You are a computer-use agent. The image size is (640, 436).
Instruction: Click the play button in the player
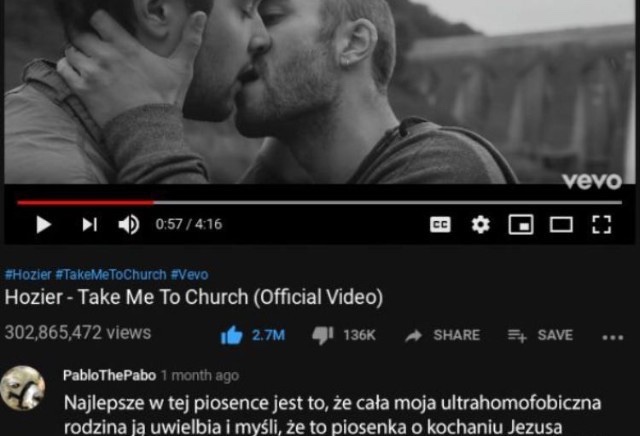click(44, 225)
